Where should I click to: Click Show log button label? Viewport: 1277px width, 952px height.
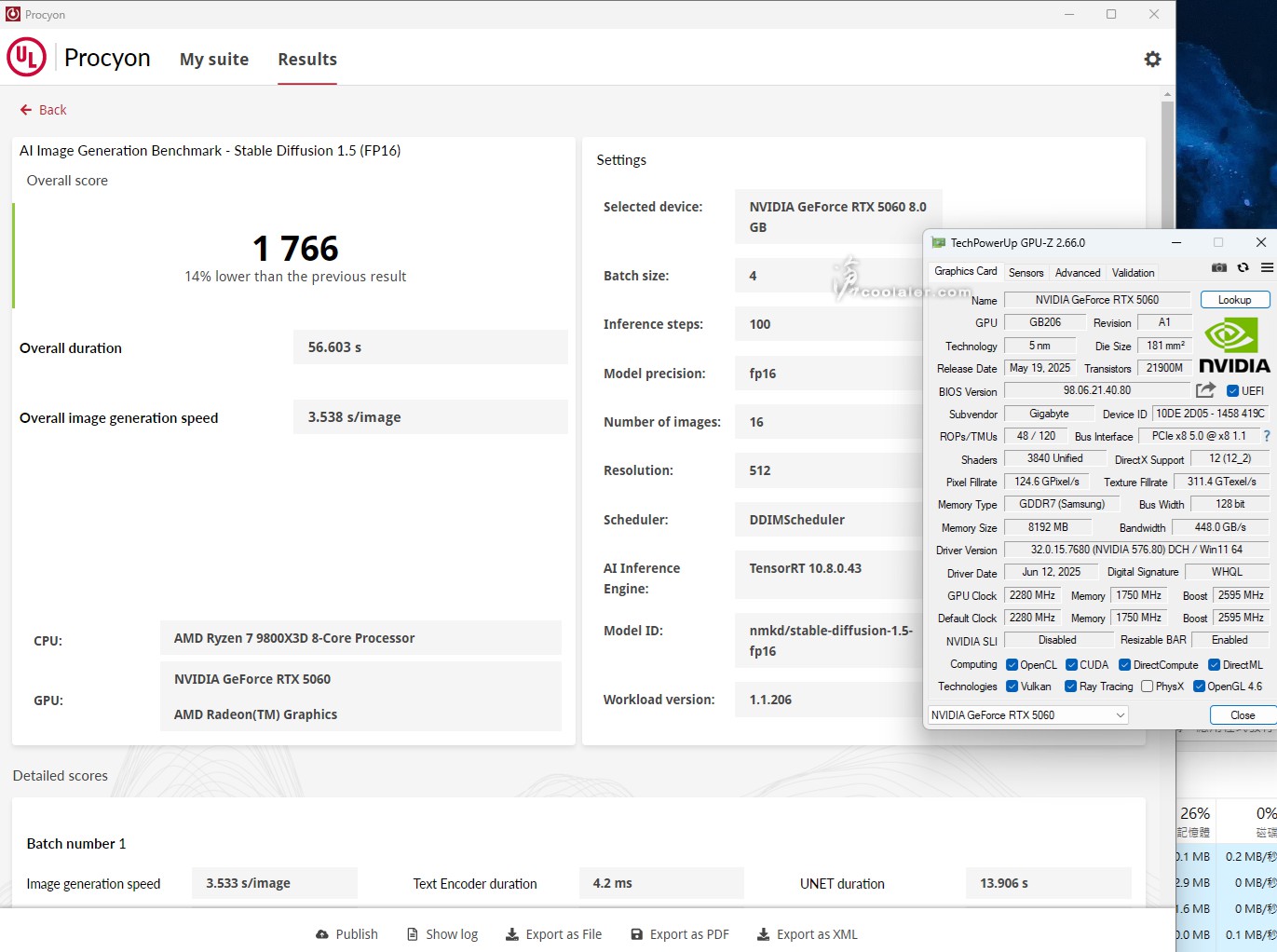(x=452, y=934)
